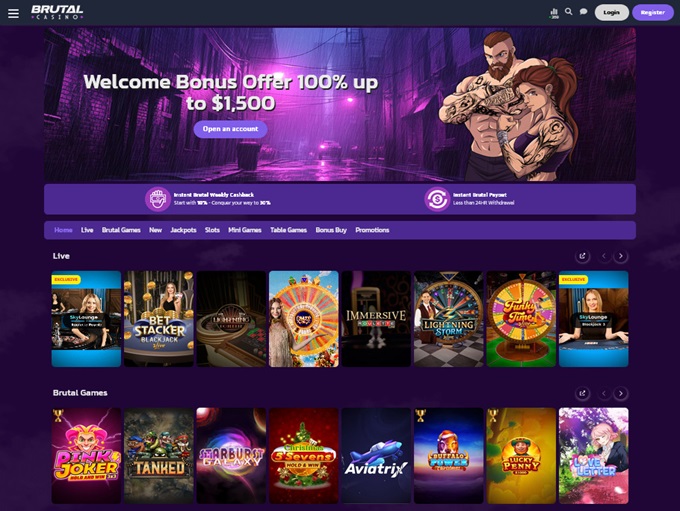The height and width of the screenshot is (511, 680).
Task: Advance Live carousel with next arrow
Action: point(621,256)
